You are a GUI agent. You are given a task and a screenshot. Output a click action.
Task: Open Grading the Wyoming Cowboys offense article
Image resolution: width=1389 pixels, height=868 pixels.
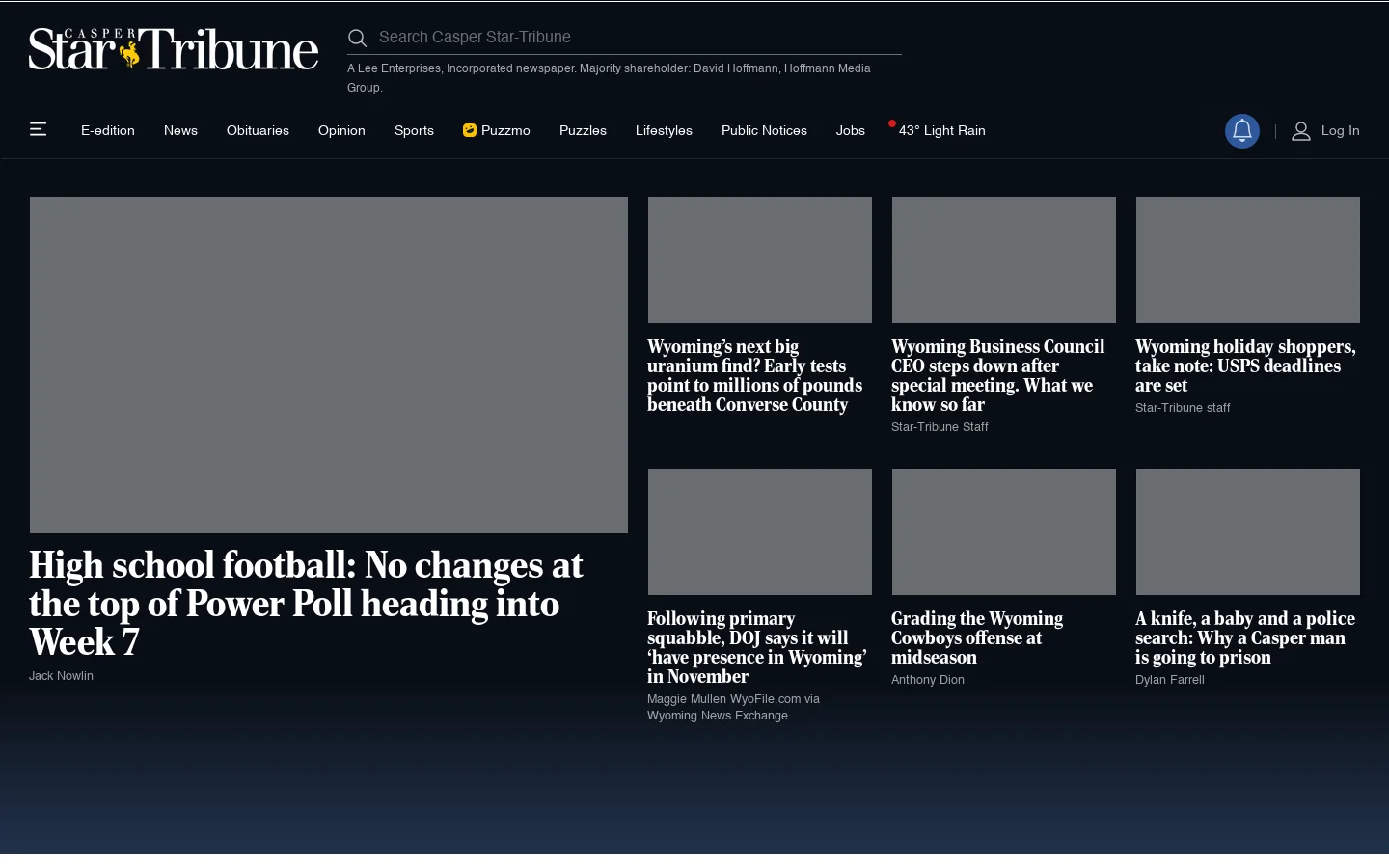point(977,637)
